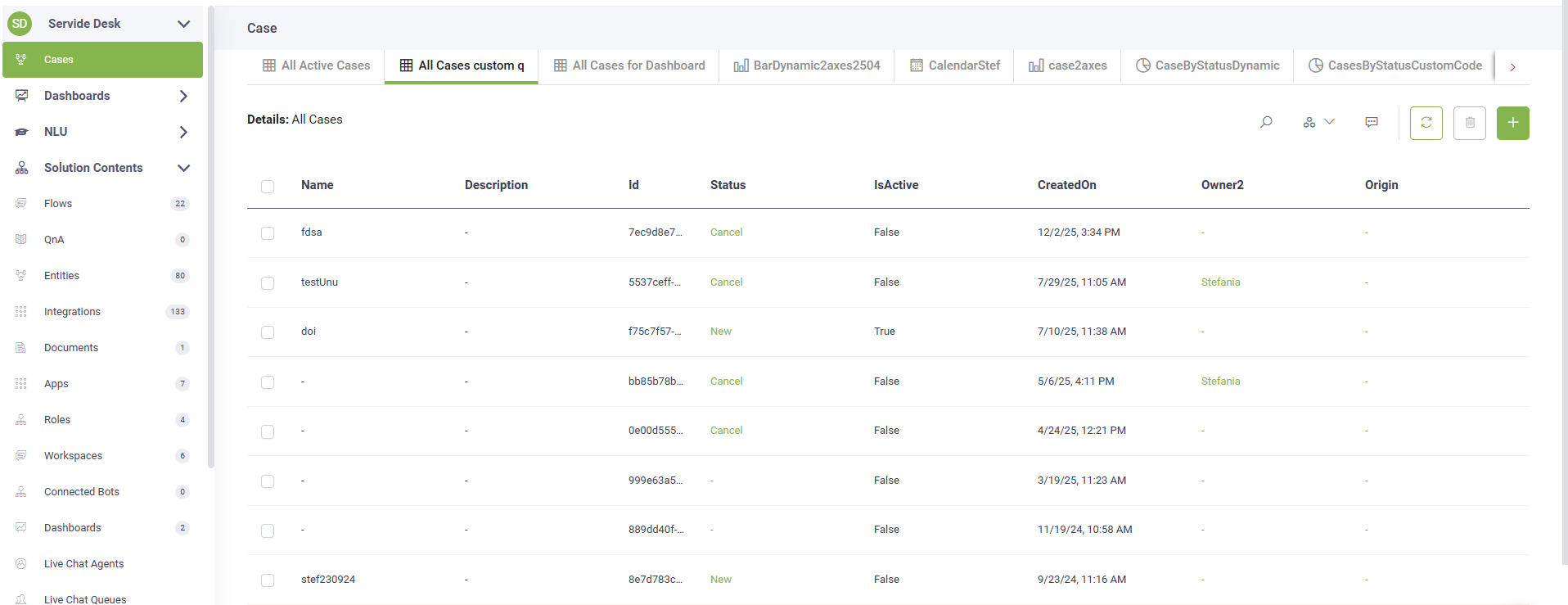The width and height of the screenshot is (1568, 605).
Task: Collapse the Solution Contents section
Action: pos(184,168)
